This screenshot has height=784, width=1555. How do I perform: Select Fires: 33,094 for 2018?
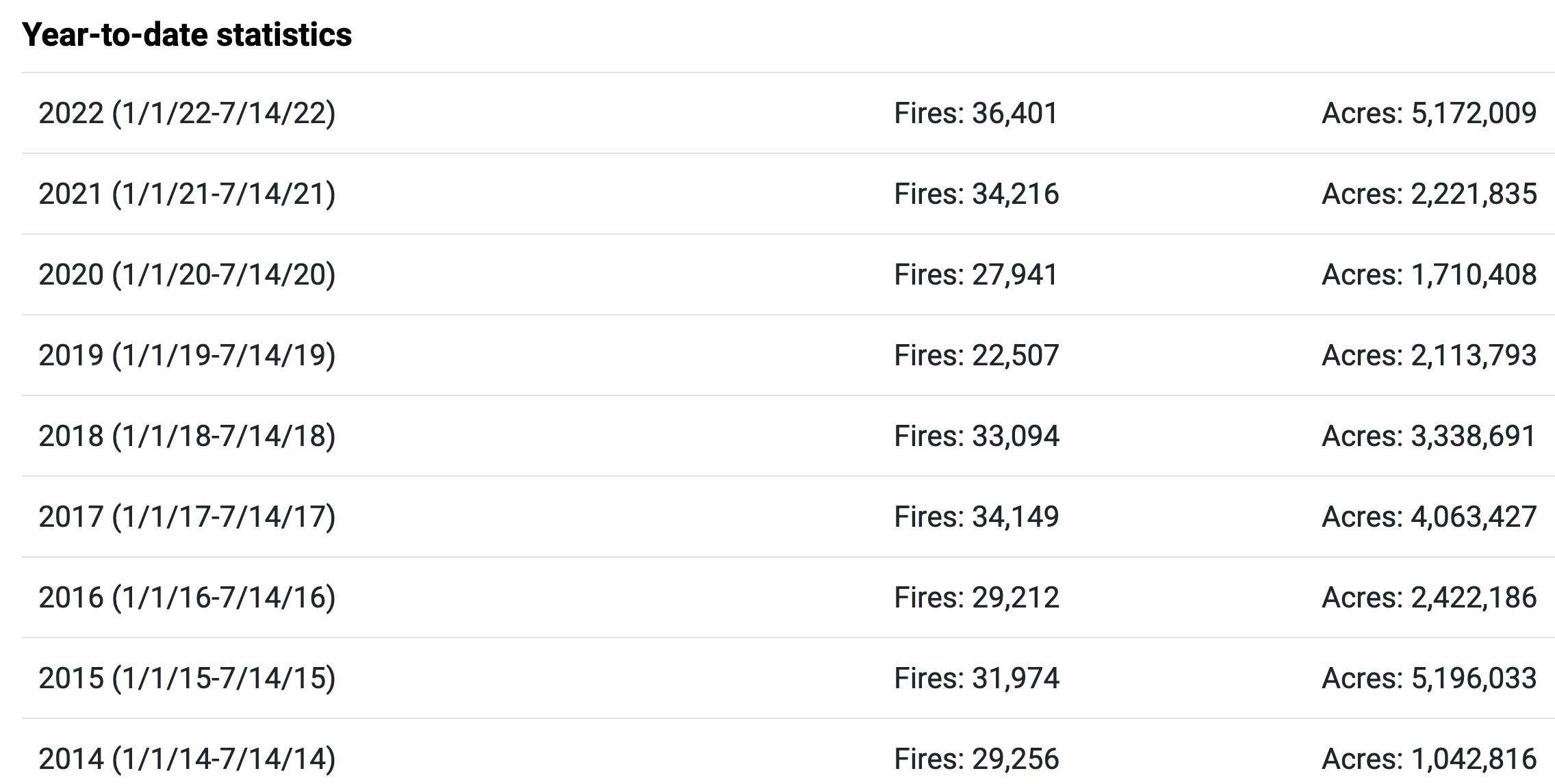click(977, 436)
